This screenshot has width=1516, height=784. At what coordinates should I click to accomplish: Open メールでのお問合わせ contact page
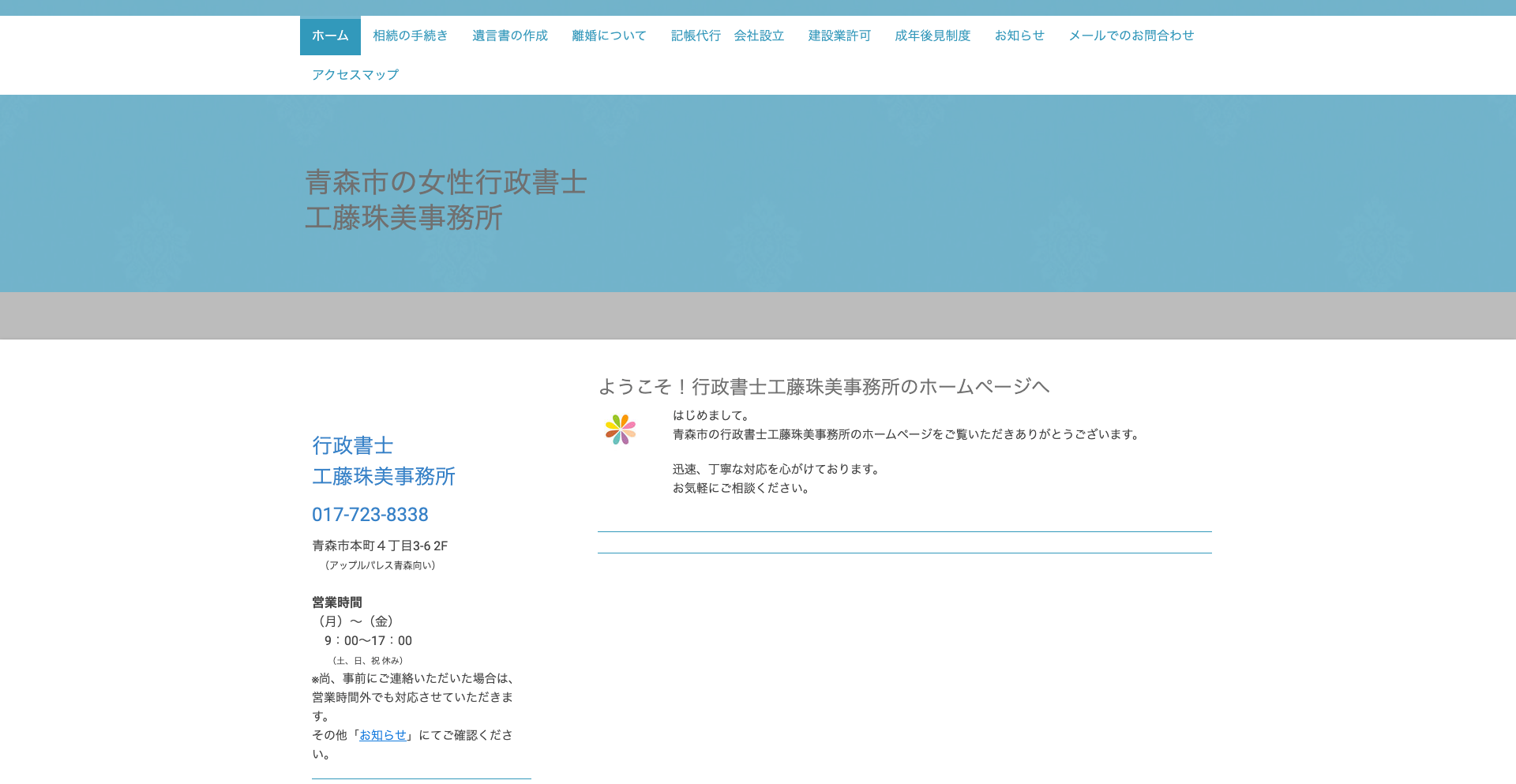(x=1131, y=35)
